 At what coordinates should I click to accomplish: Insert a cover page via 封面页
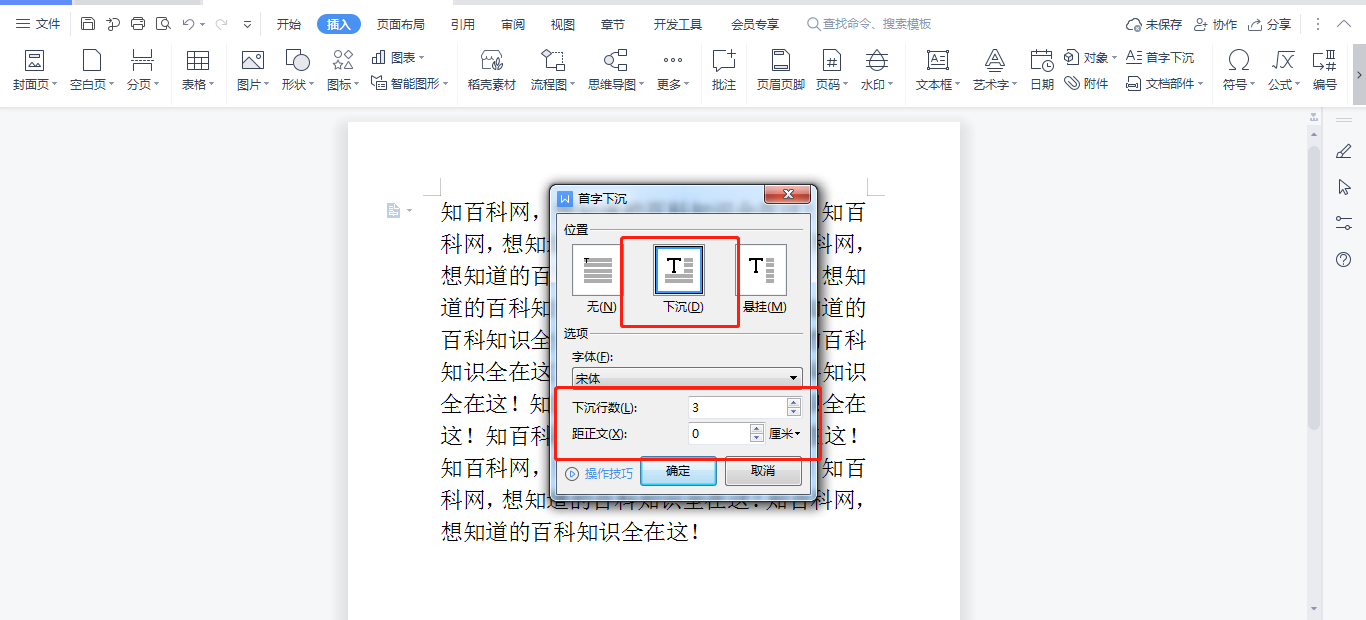(34, 70)
